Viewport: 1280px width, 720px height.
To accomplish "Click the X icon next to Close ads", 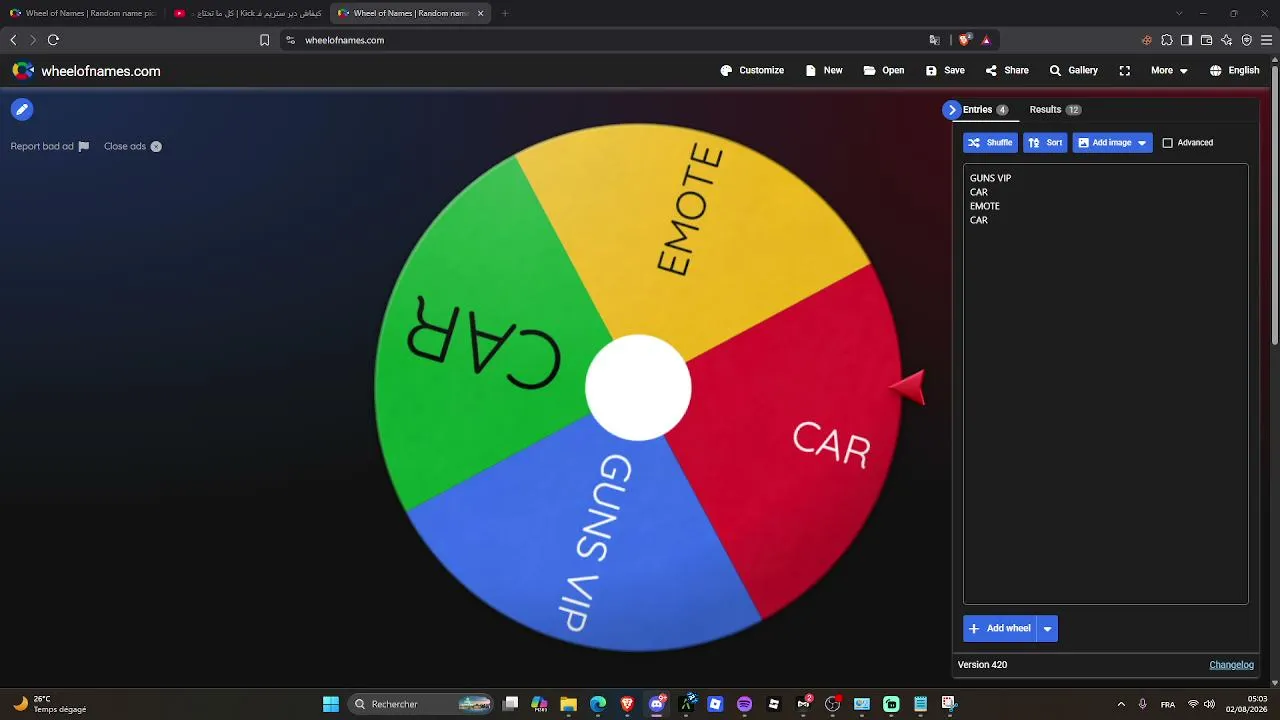I will (156, 146).
